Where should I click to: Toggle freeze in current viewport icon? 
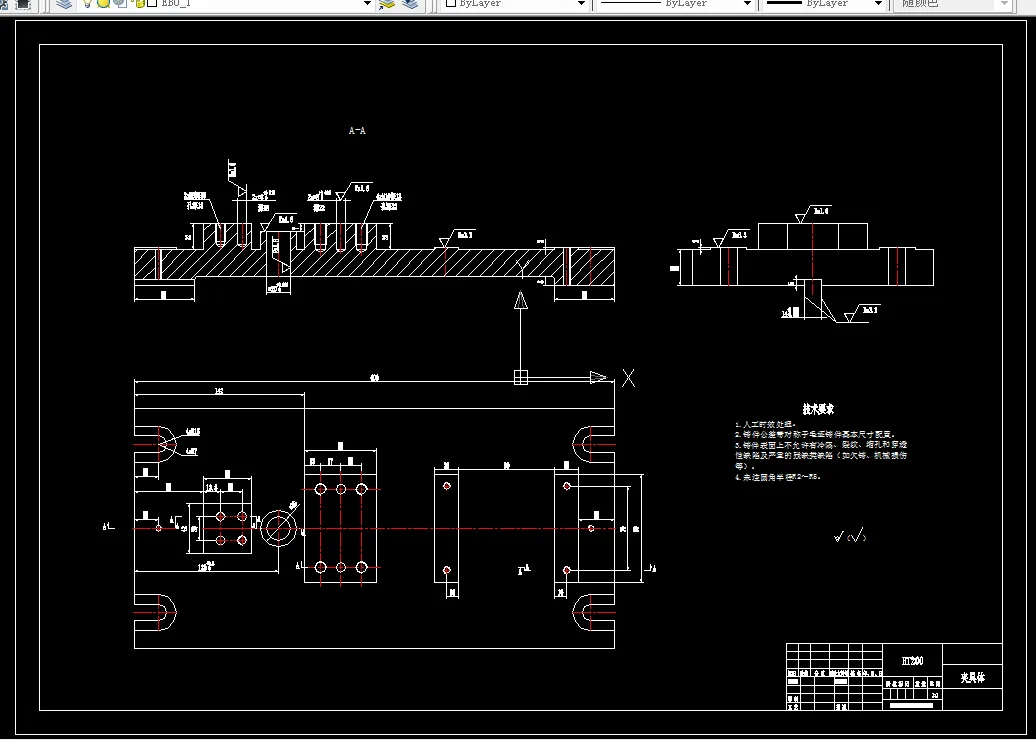[120, 3]
